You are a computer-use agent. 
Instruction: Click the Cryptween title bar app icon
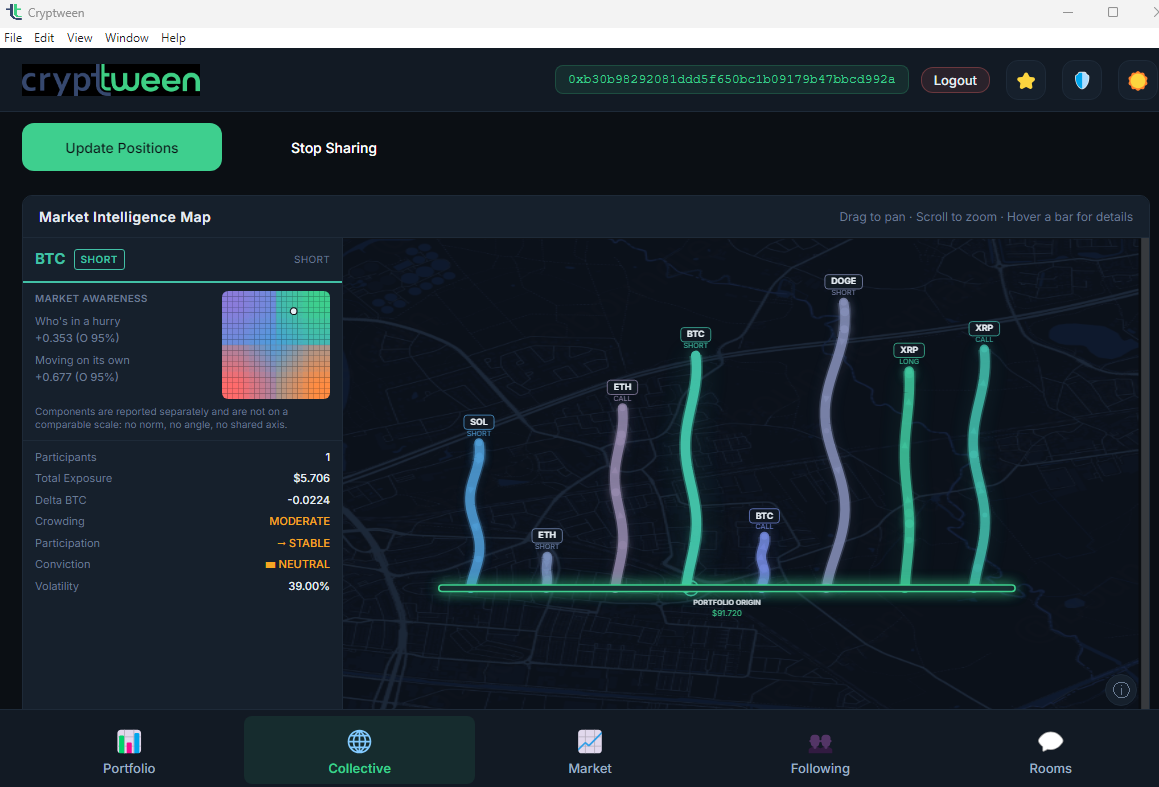point(13,12)
